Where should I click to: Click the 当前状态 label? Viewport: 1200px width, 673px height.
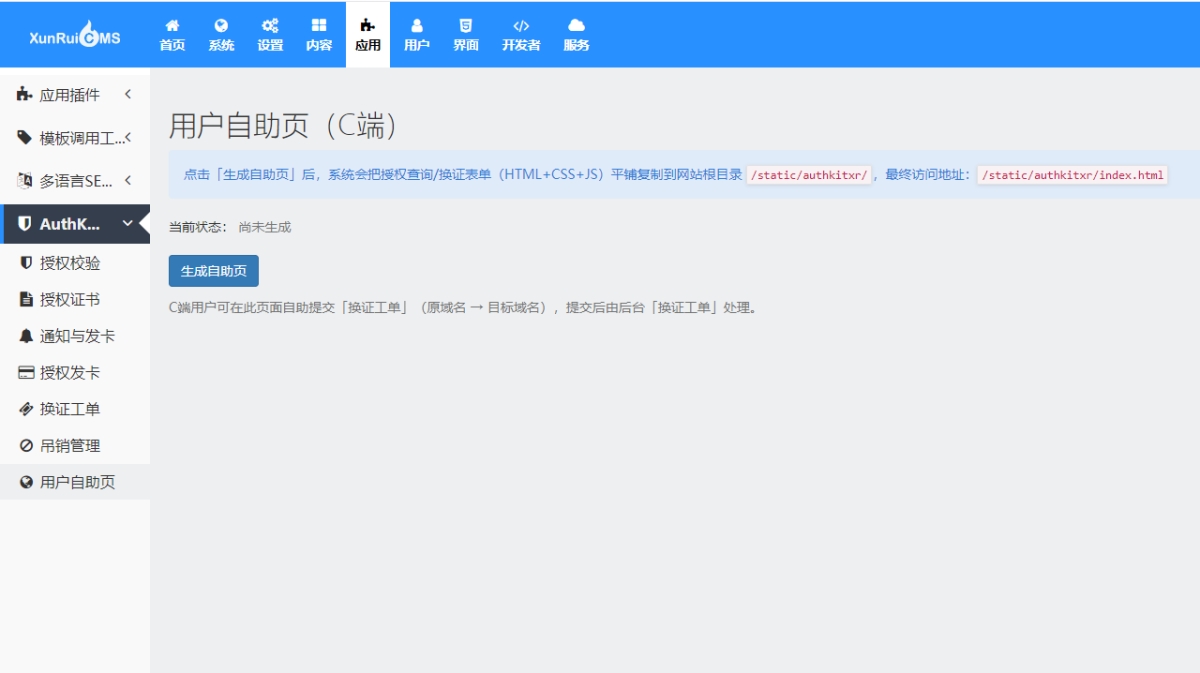198,228
